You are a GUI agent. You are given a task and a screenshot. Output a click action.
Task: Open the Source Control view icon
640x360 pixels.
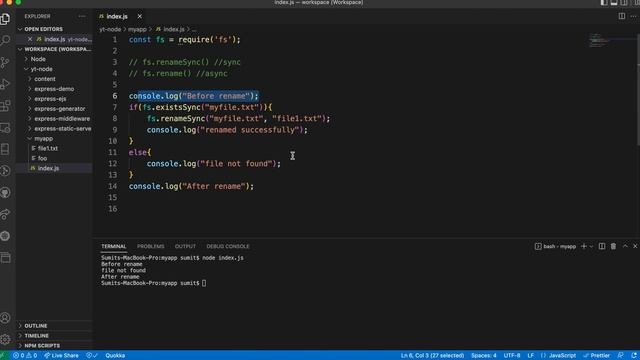click(5, 62)
